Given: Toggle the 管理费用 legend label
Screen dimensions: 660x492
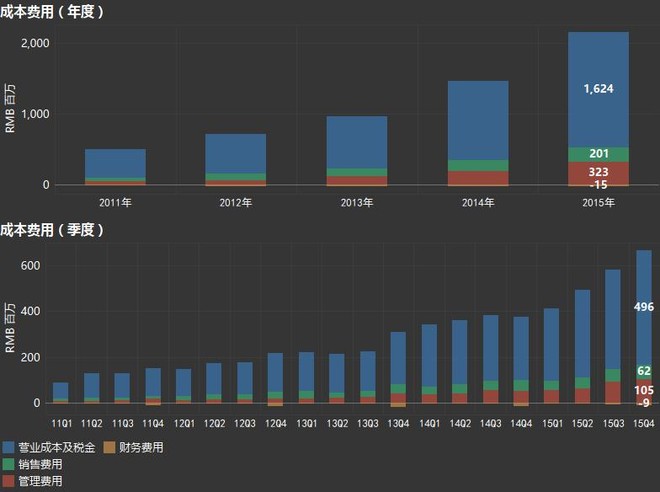Looking at the screenshot, I should pos(40,481).
